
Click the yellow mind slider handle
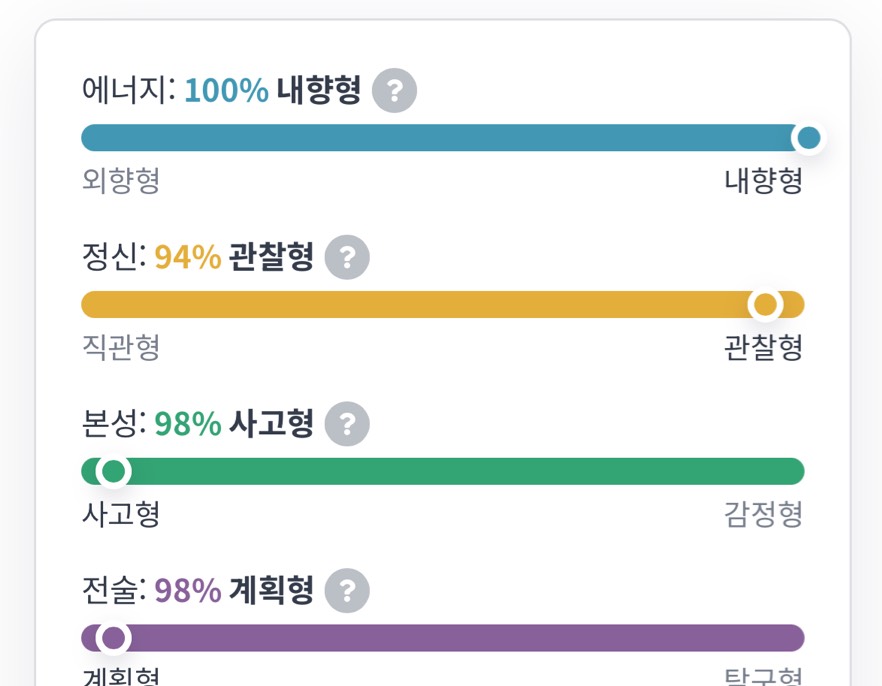click(765, 305)
